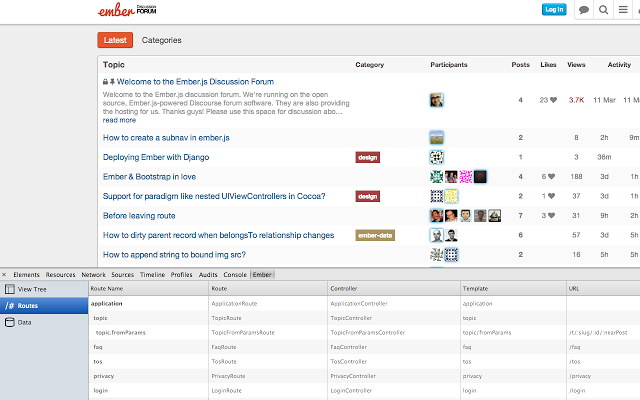Select the Ember devtools tab
The width and height of the screenshot is (640, 400).
point(262,275)
